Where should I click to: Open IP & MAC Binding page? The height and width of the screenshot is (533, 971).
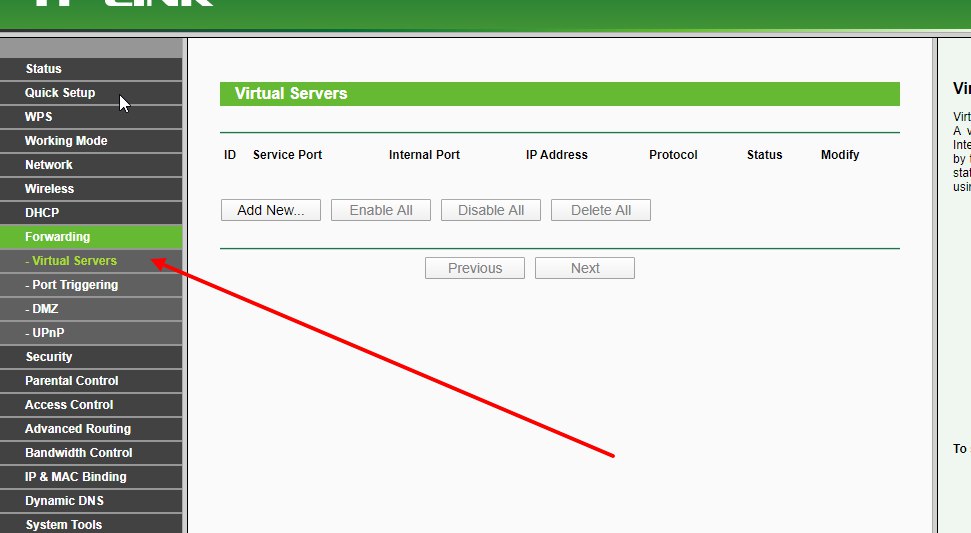click(91, 477)
